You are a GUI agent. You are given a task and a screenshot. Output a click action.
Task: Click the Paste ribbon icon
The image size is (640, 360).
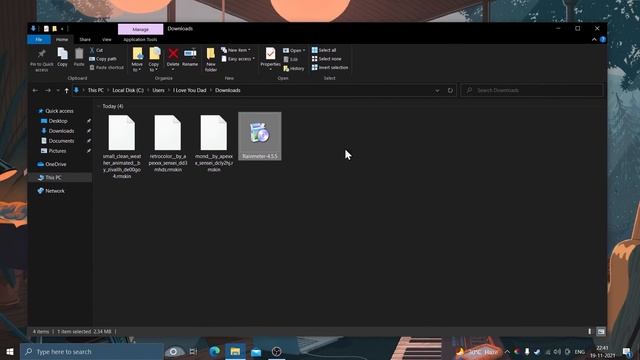tap(79, 57)
